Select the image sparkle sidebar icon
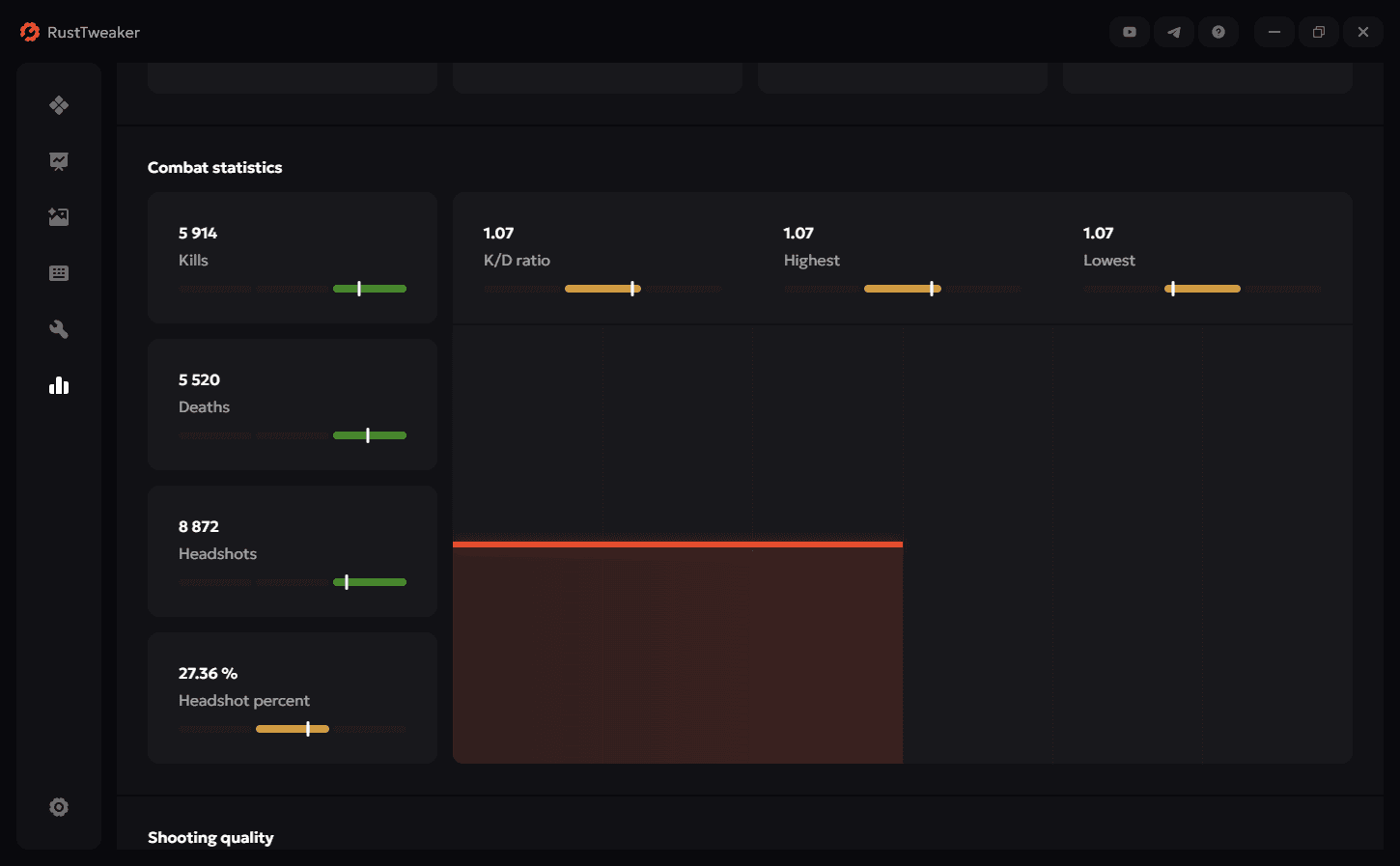 59,217
